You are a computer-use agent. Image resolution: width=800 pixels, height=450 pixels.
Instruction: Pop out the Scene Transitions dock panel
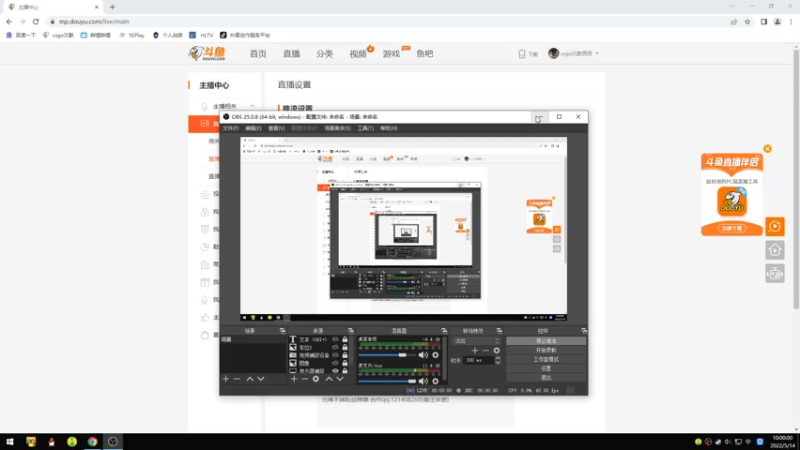pos(499,331)
